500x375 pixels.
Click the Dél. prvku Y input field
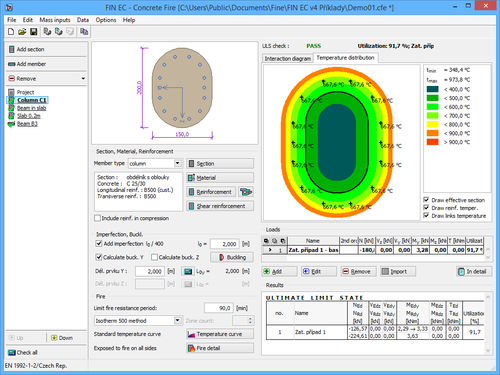click(150, 271)
